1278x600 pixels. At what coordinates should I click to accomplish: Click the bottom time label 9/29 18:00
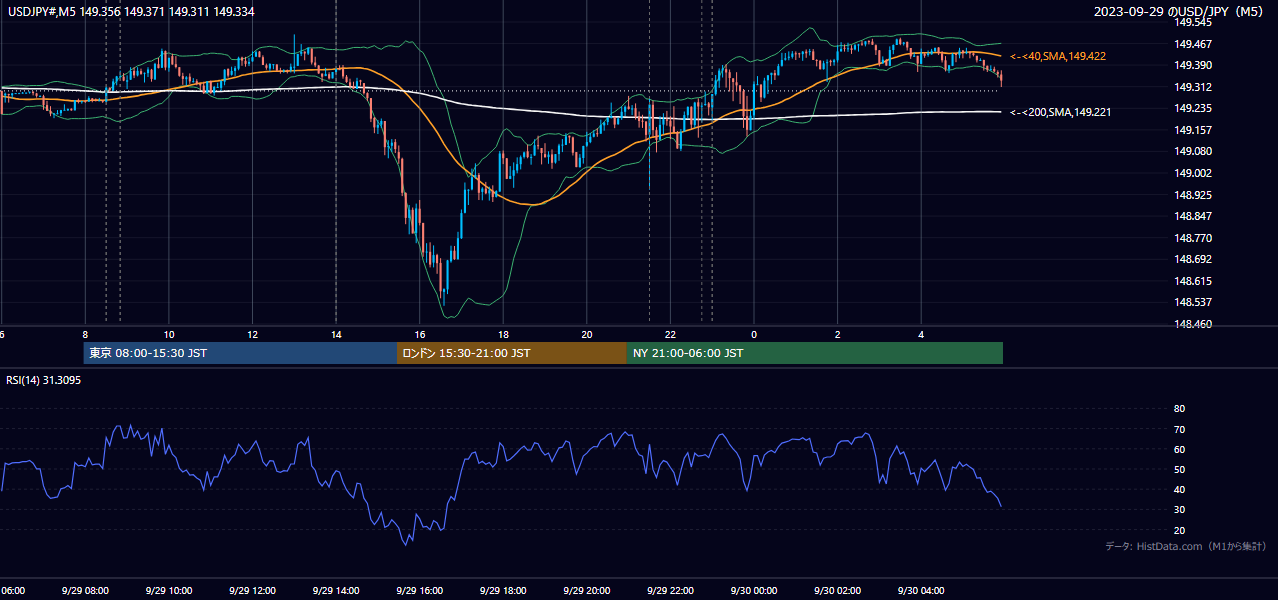click(x=503, y=591)
